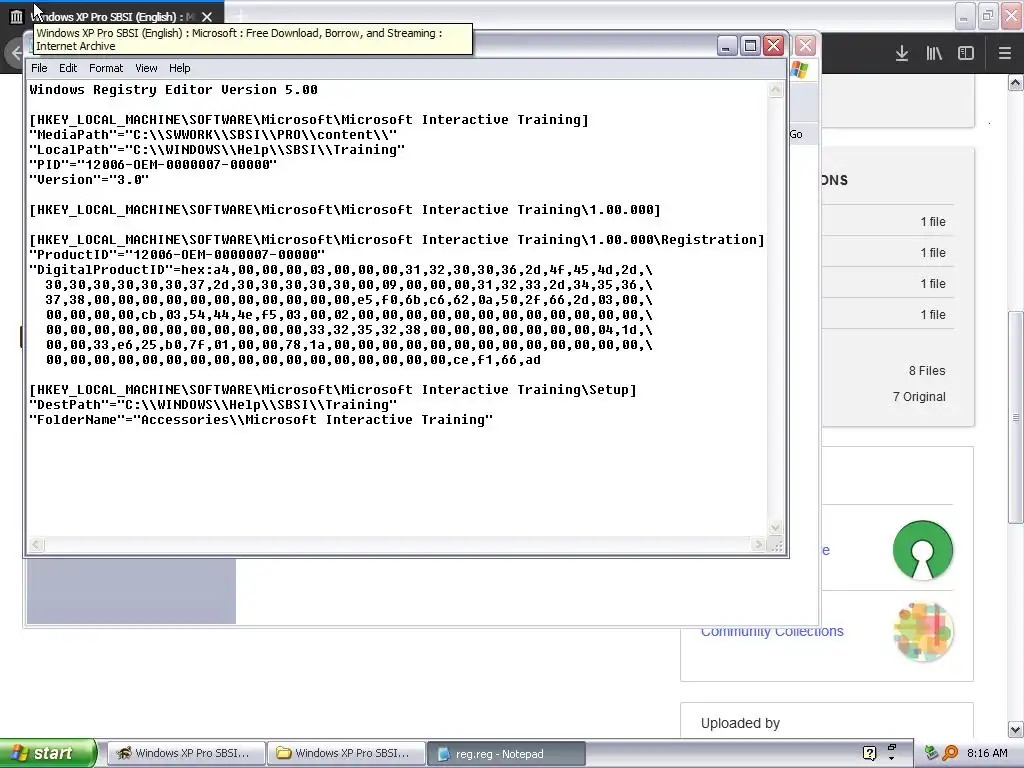Click the "LocalPath" registry line
1024x768 pixels.
[x=217, y=150]
